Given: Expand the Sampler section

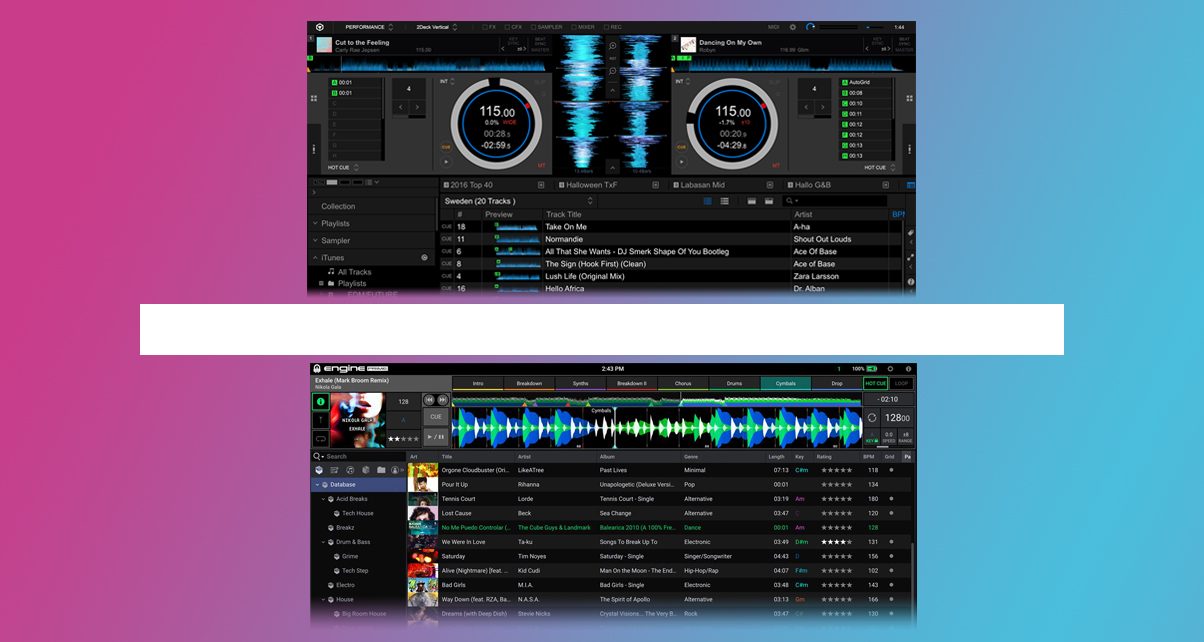Looking at the screenshot, I should [x=315, y=241].
